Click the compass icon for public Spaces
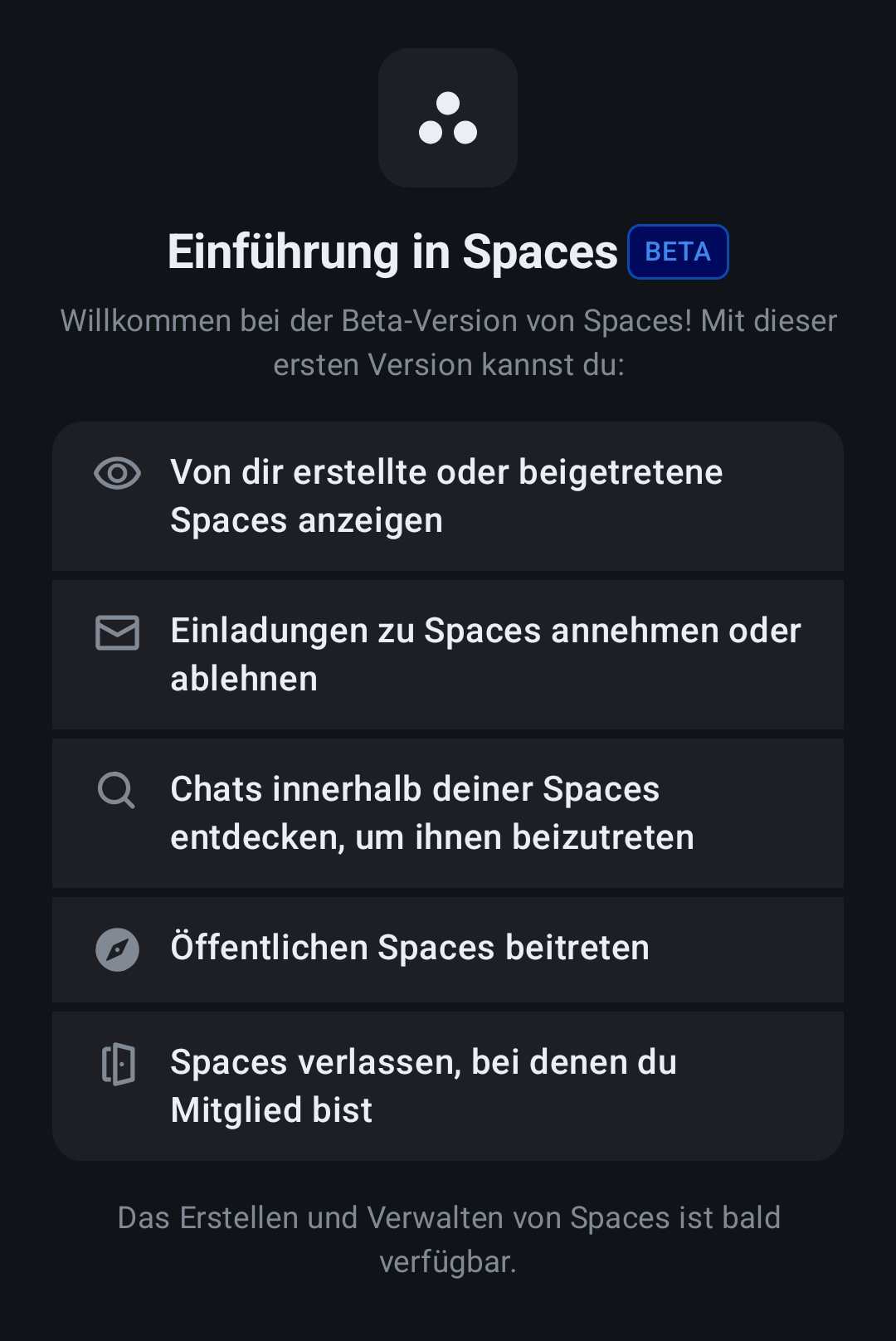This screenshot has height=1341, width=896. pyautogui.click(x=117, y=949)
